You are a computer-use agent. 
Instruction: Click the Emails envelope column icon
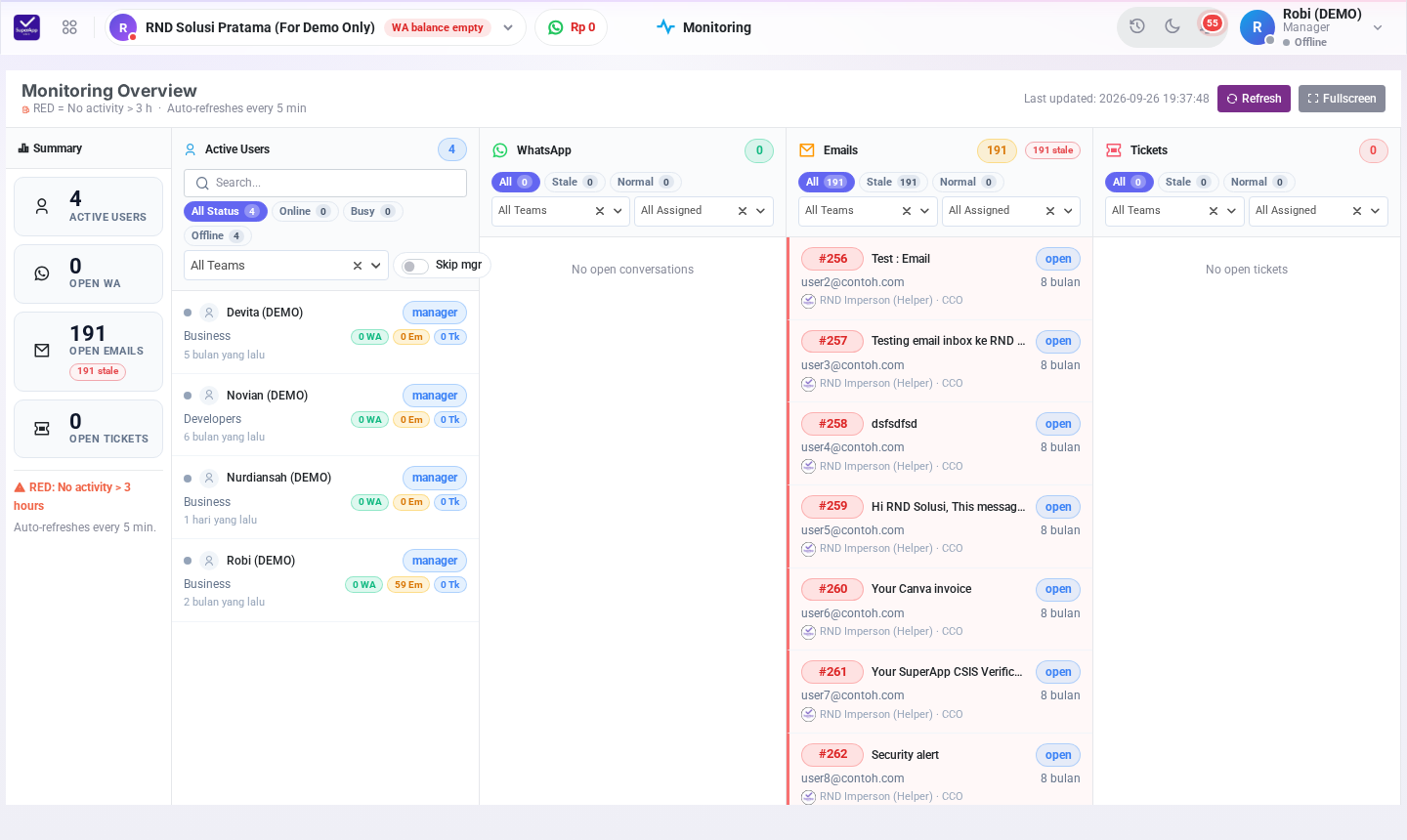807,150
